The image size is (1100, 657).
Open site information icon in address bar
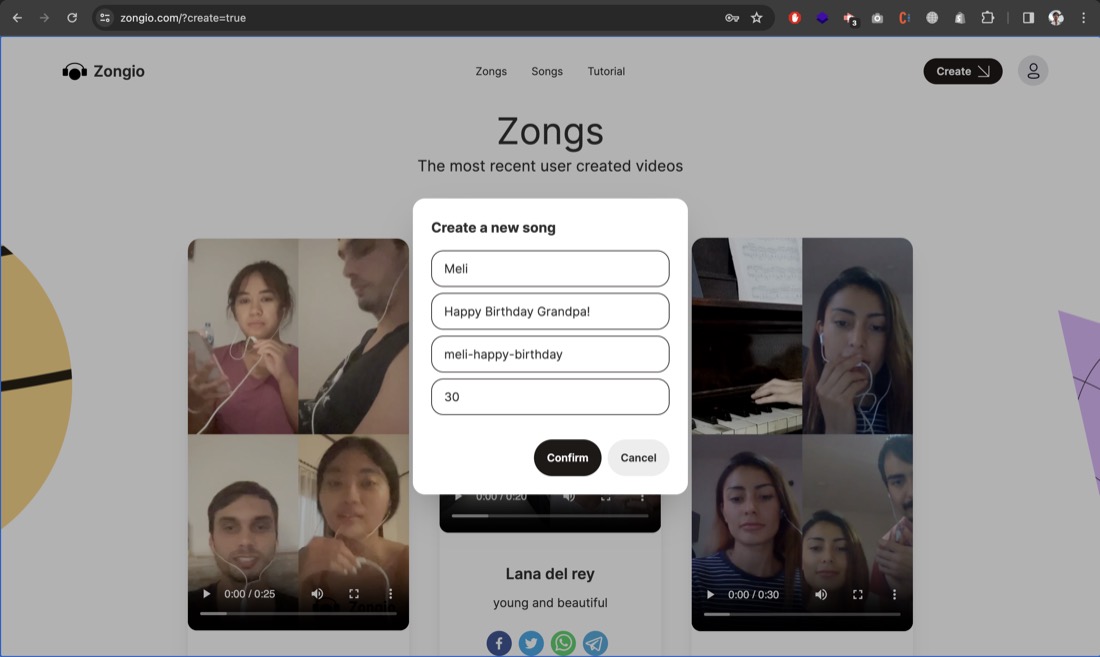tap(105, 18)
